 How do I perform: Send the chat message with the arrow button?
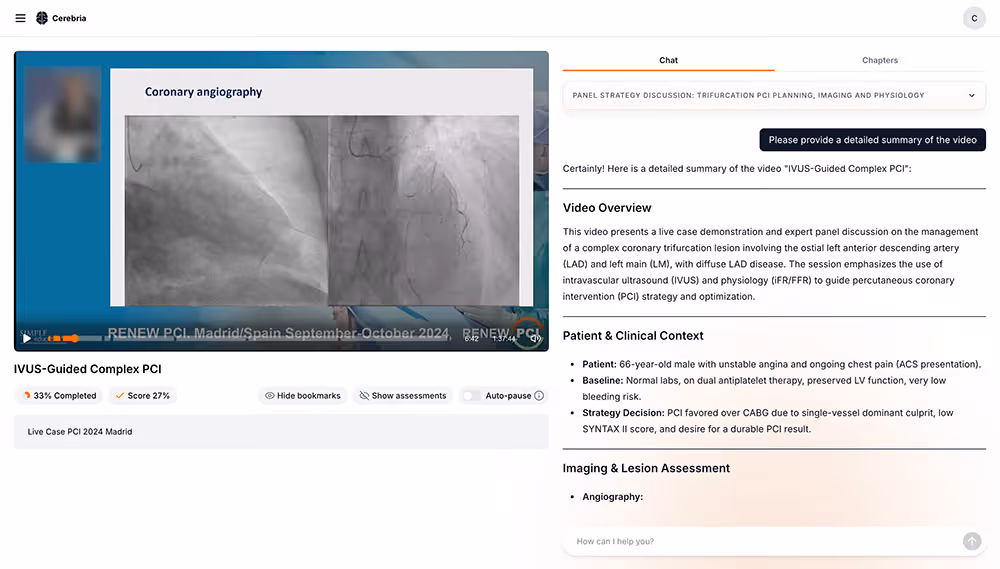[x=972, y=541]
